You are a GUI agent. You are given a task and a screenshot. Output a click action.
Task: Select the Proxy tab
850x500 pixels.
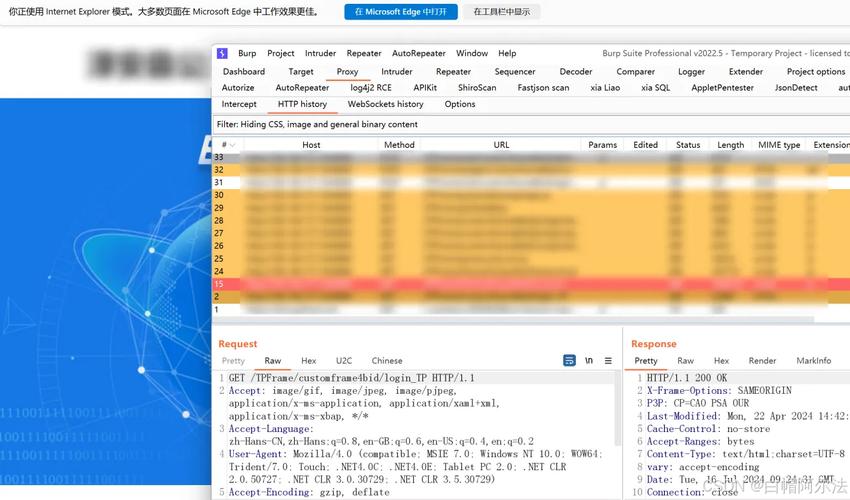tap(347, 72)
